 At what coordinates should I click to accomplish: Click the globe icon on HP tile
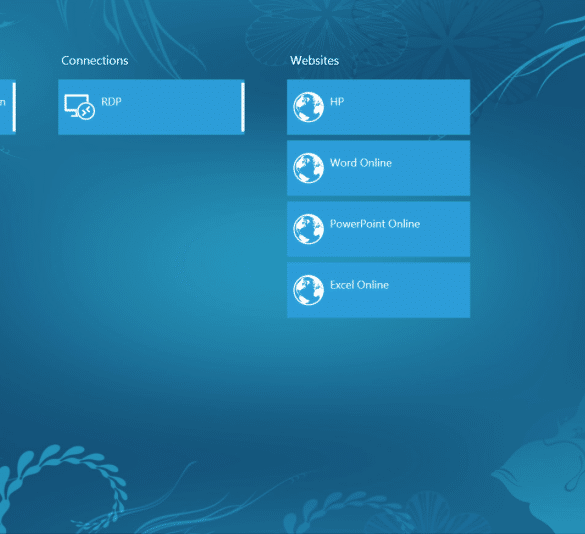tap(308, 107)
